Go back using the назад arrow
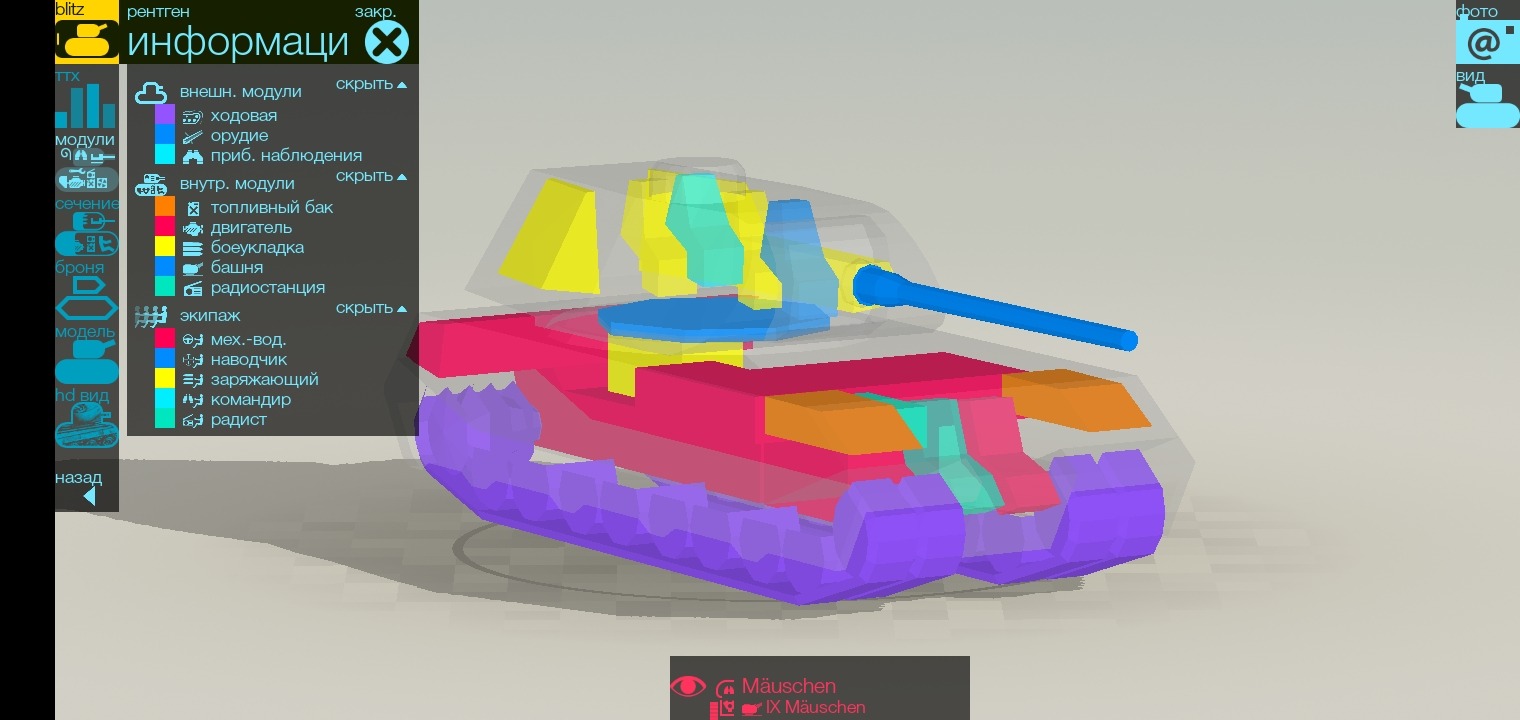This screenshot has width=1520, height=720. tap(89, 496)
